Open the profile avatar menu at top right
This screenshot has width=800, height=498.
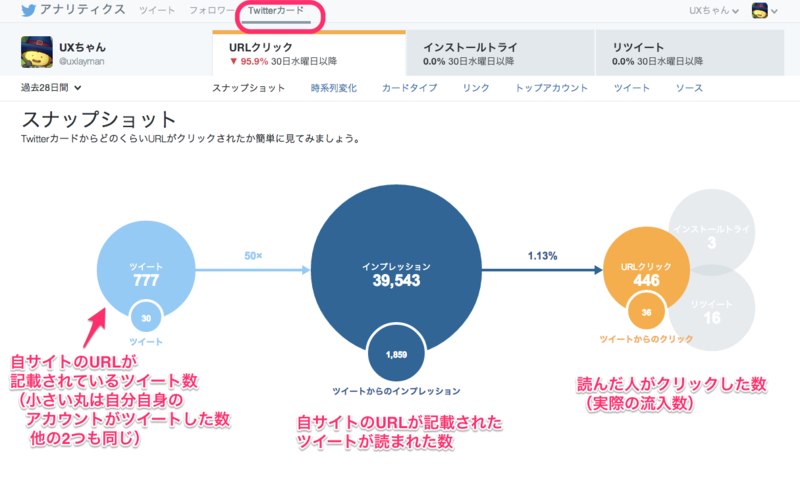764,10
